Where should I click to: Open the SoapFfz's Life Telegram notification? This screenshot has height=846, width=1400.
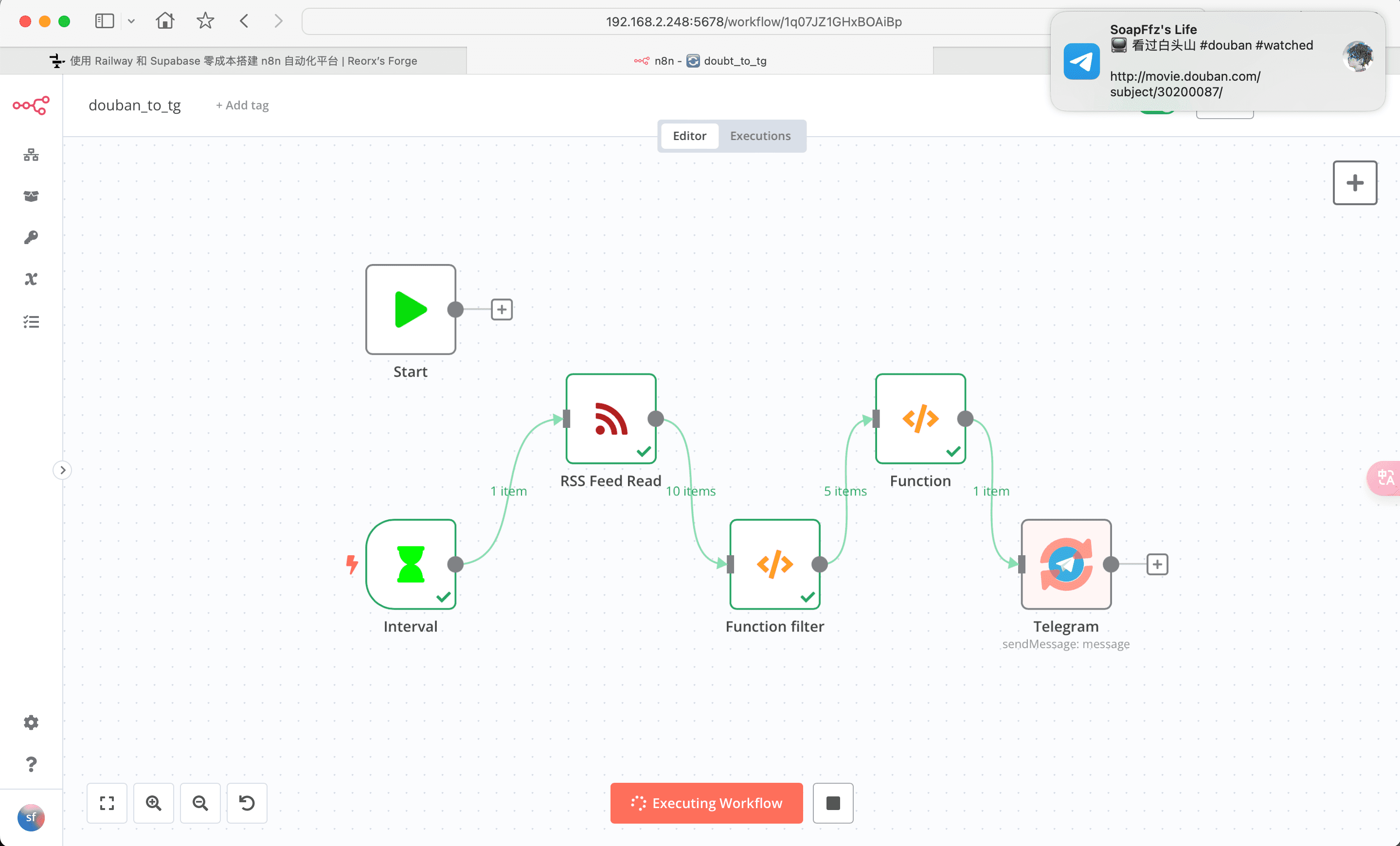1218,61
